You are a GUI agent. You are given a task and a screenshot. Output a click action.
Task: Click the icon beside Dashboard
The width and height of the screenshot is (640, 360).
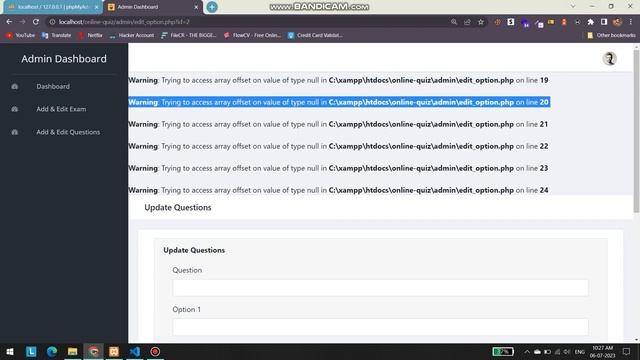click(15, 87)
